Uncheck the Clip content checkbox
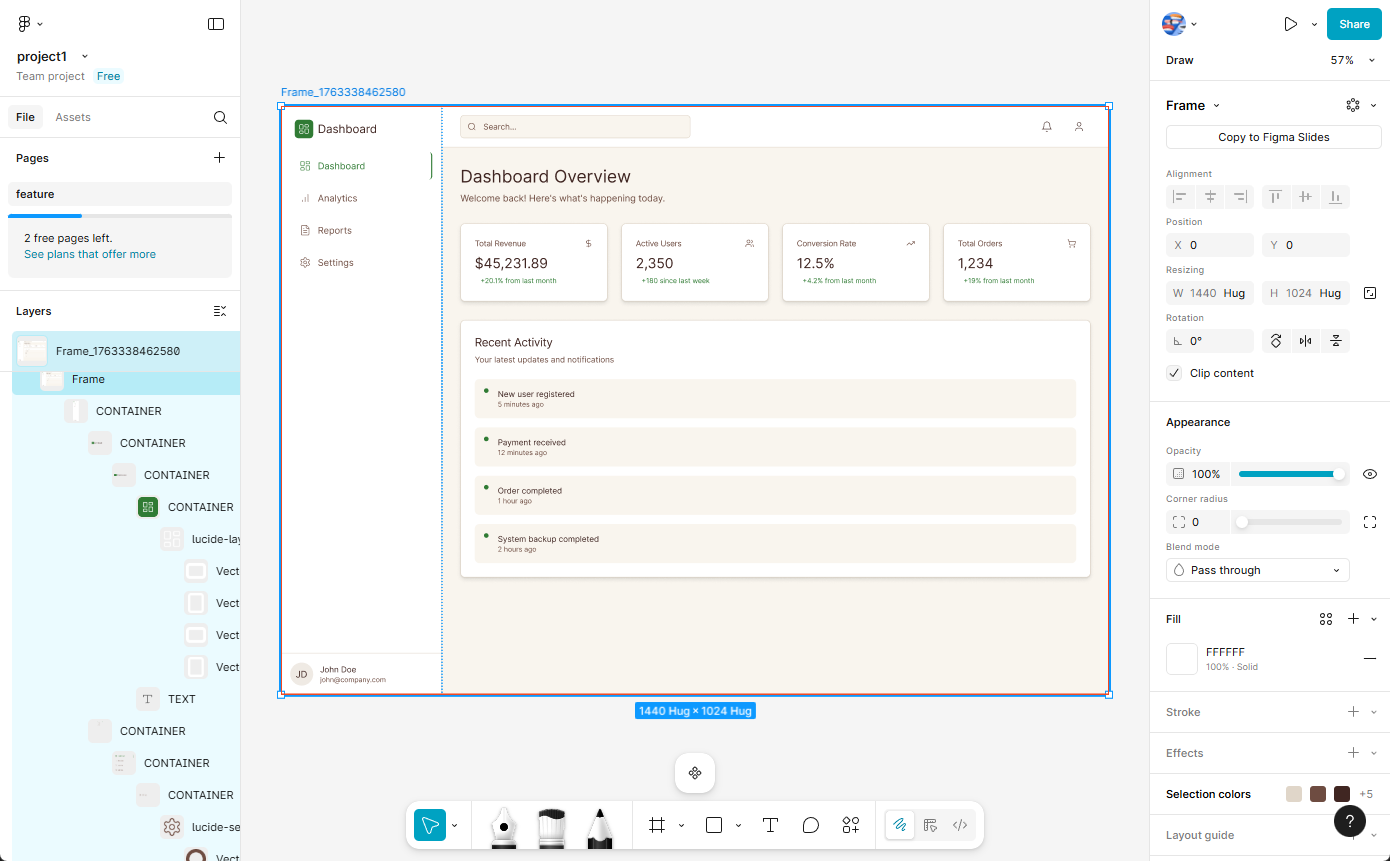1390x861 pixels. [1174, 372]
